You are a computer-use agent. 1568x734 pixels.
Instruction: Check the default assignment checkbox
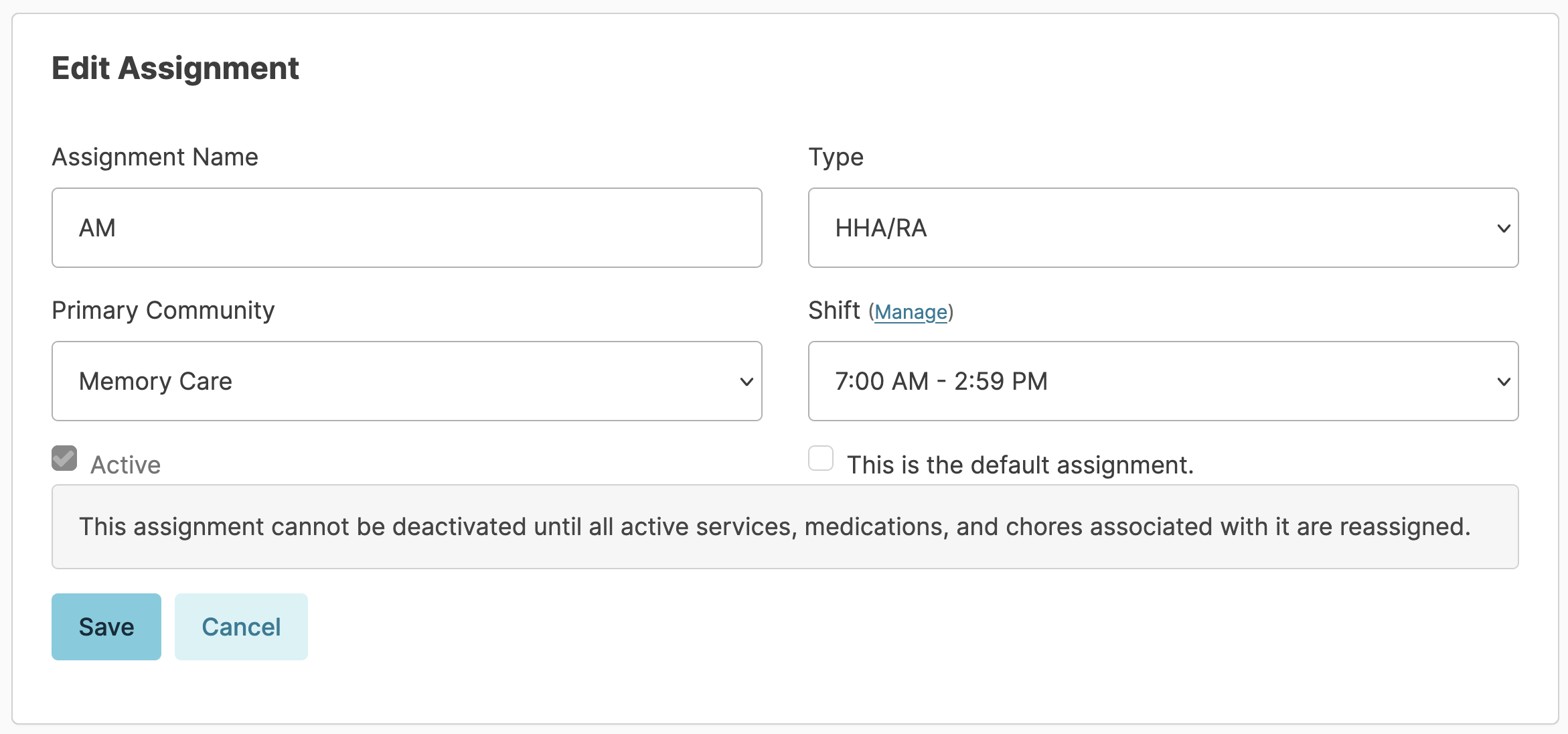pos(821,459)
